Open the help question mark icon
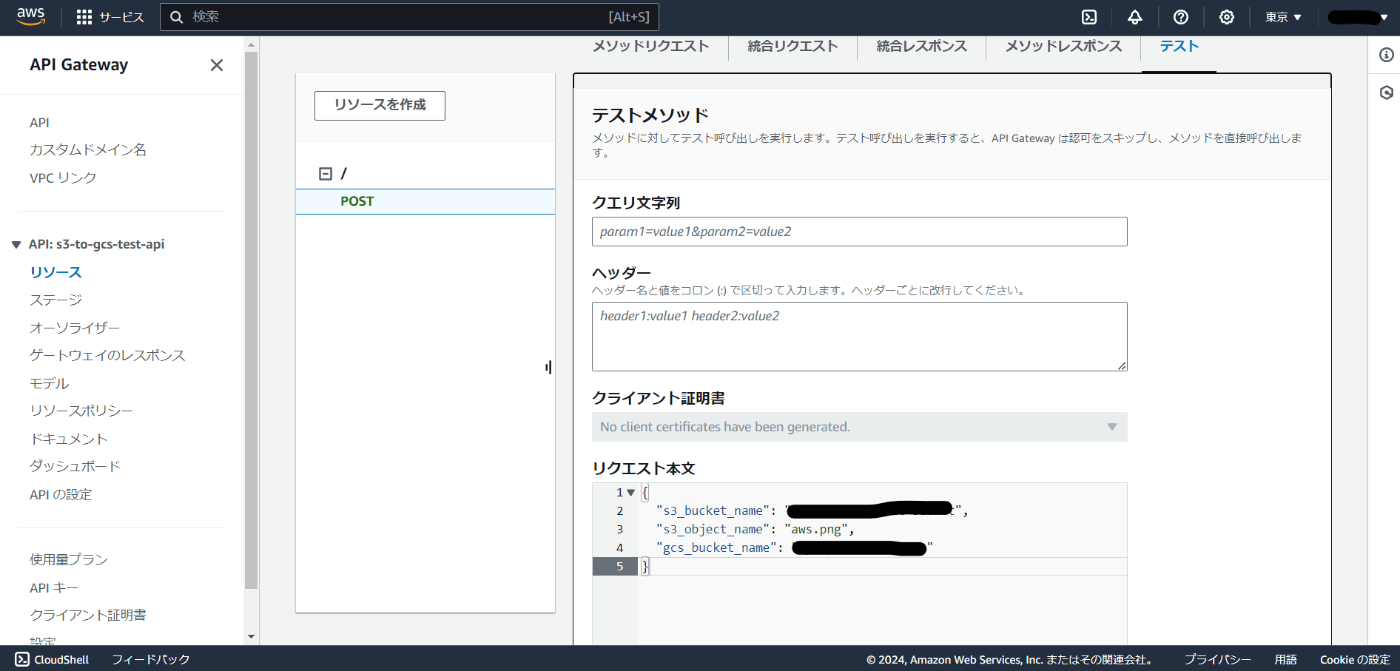 point(1180,17)
